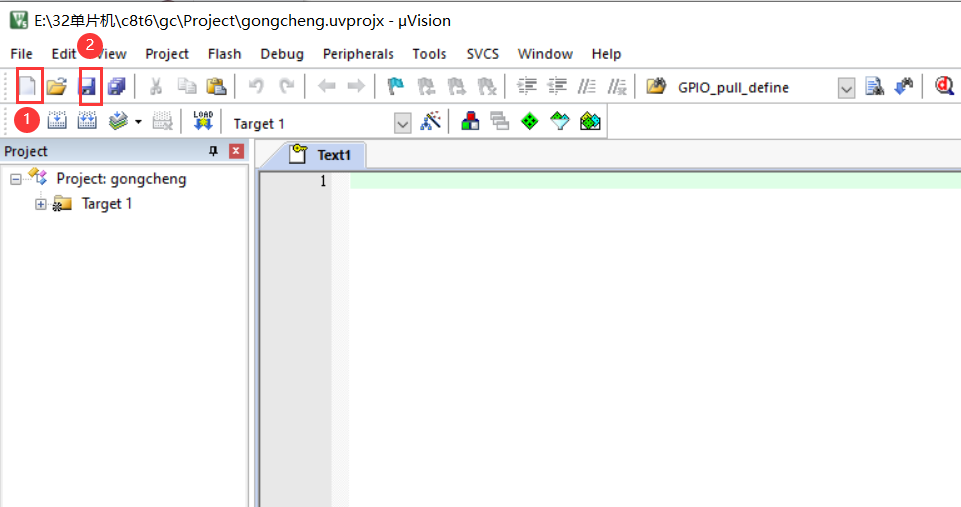Open Options for Target wand icon

431,121
